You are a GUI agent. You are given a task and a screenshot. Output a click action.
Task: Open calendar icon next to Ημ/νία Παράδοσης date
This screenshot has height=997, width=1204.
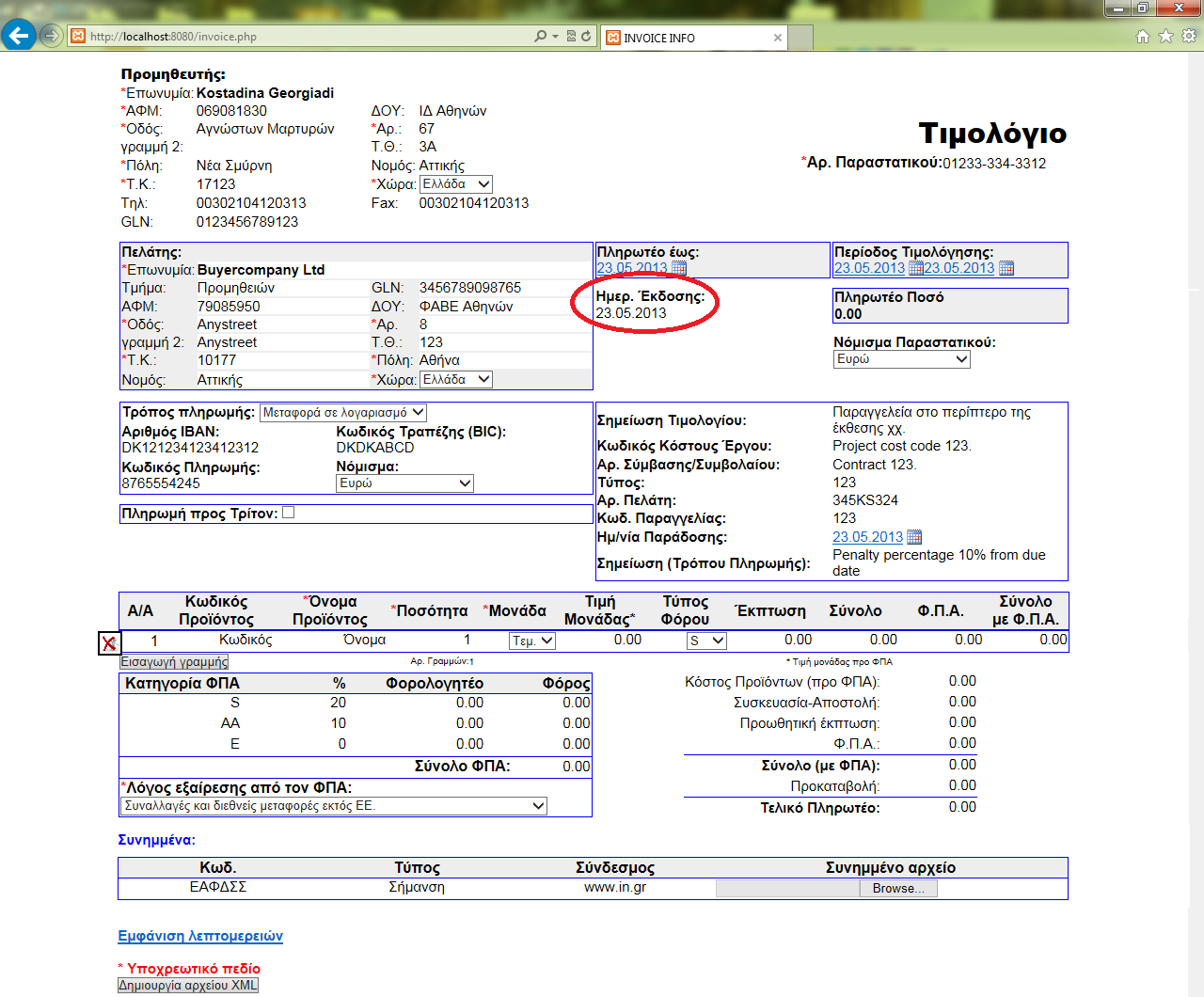pos(914,537)
